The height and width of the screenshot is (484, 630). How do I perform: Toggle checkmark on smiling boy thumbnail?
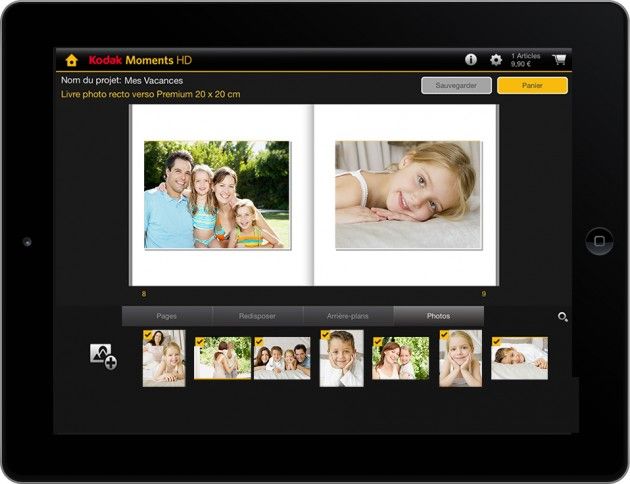[x=326, y=337]
